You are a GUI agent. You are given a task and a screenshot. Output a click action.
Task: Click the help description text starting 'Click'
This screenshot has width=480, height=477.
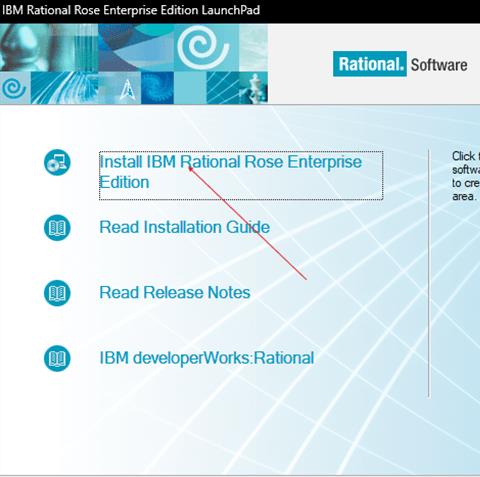point(466,176)
